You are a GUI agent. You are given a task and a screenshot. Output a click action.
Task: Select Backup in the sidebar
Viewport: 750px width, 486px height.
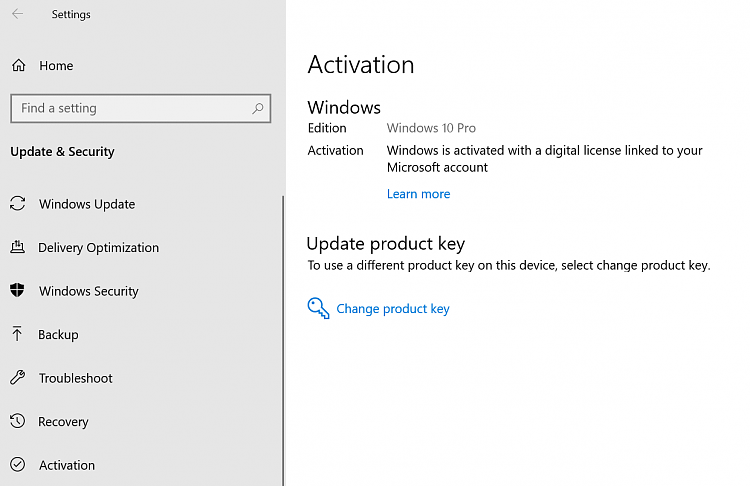58,335
